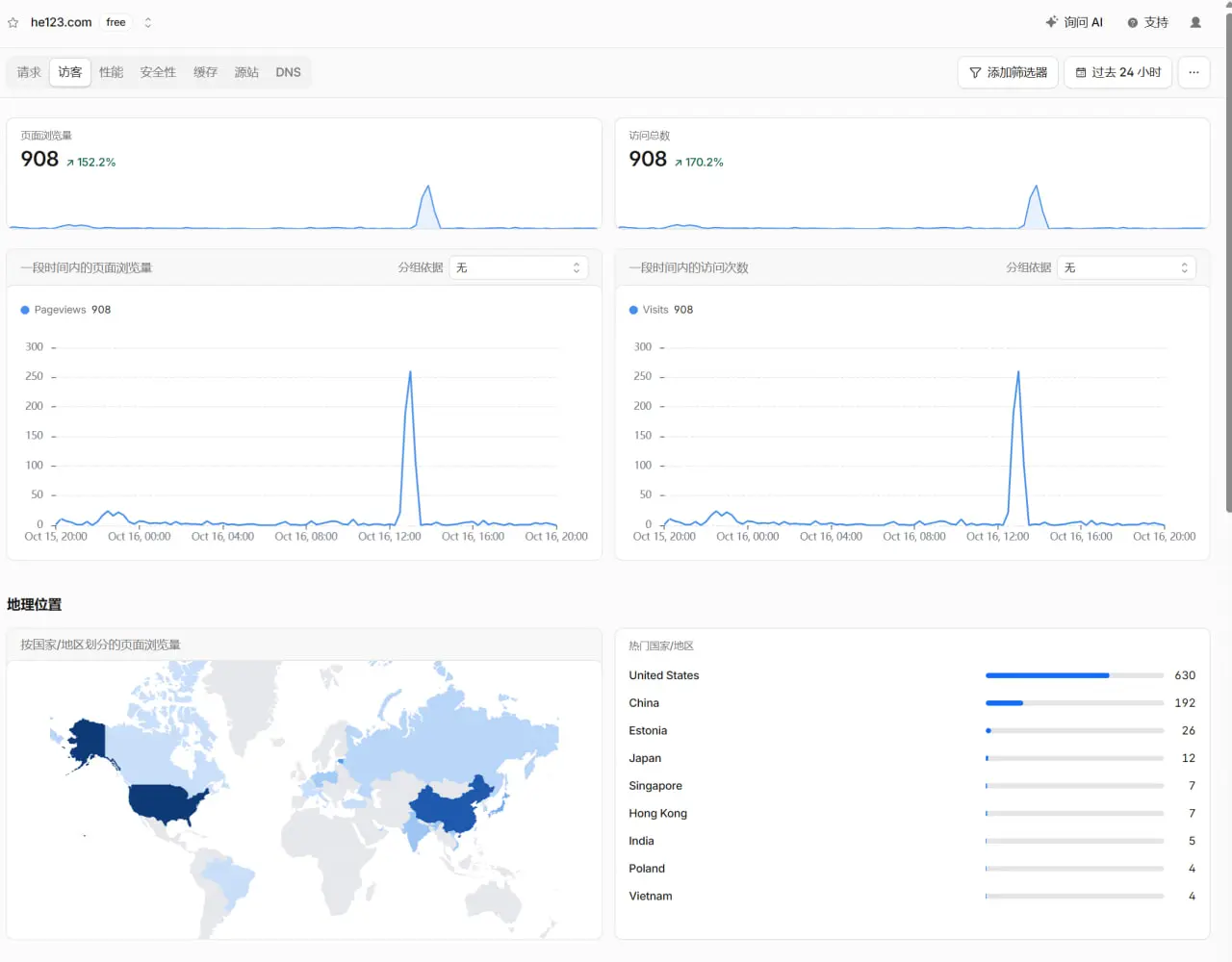
Task: Open the user profile icon
Action: (x=1195, y=22)
